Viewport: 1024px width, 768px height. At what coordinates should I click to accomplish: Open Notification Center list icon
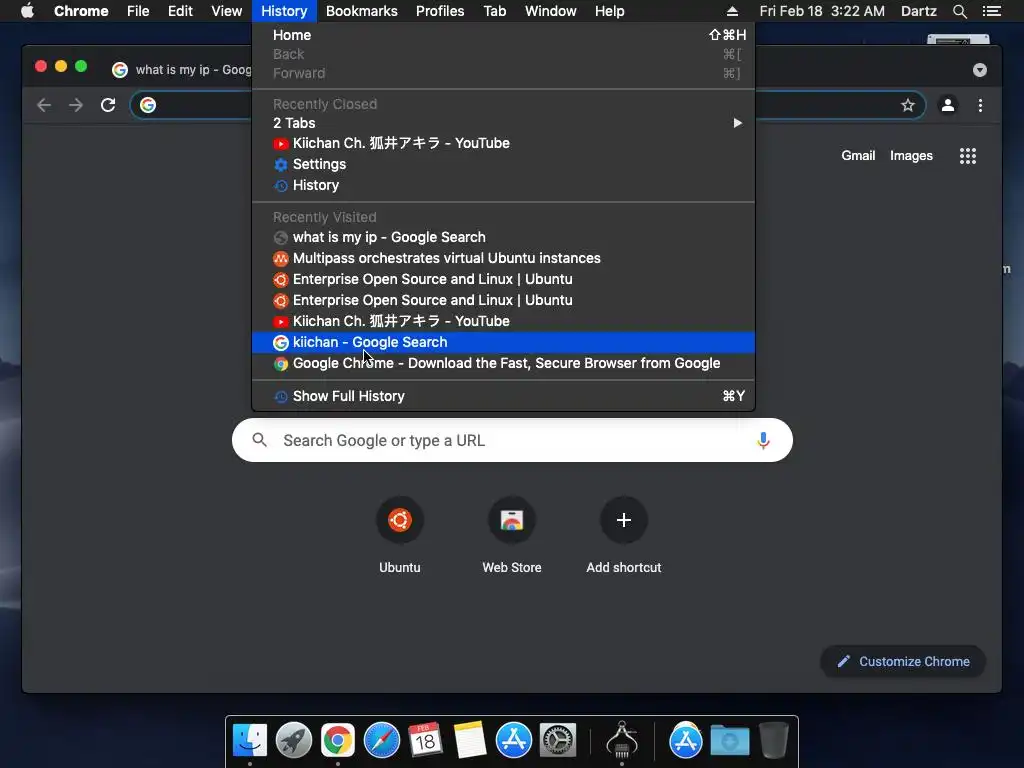coord(991,11)
